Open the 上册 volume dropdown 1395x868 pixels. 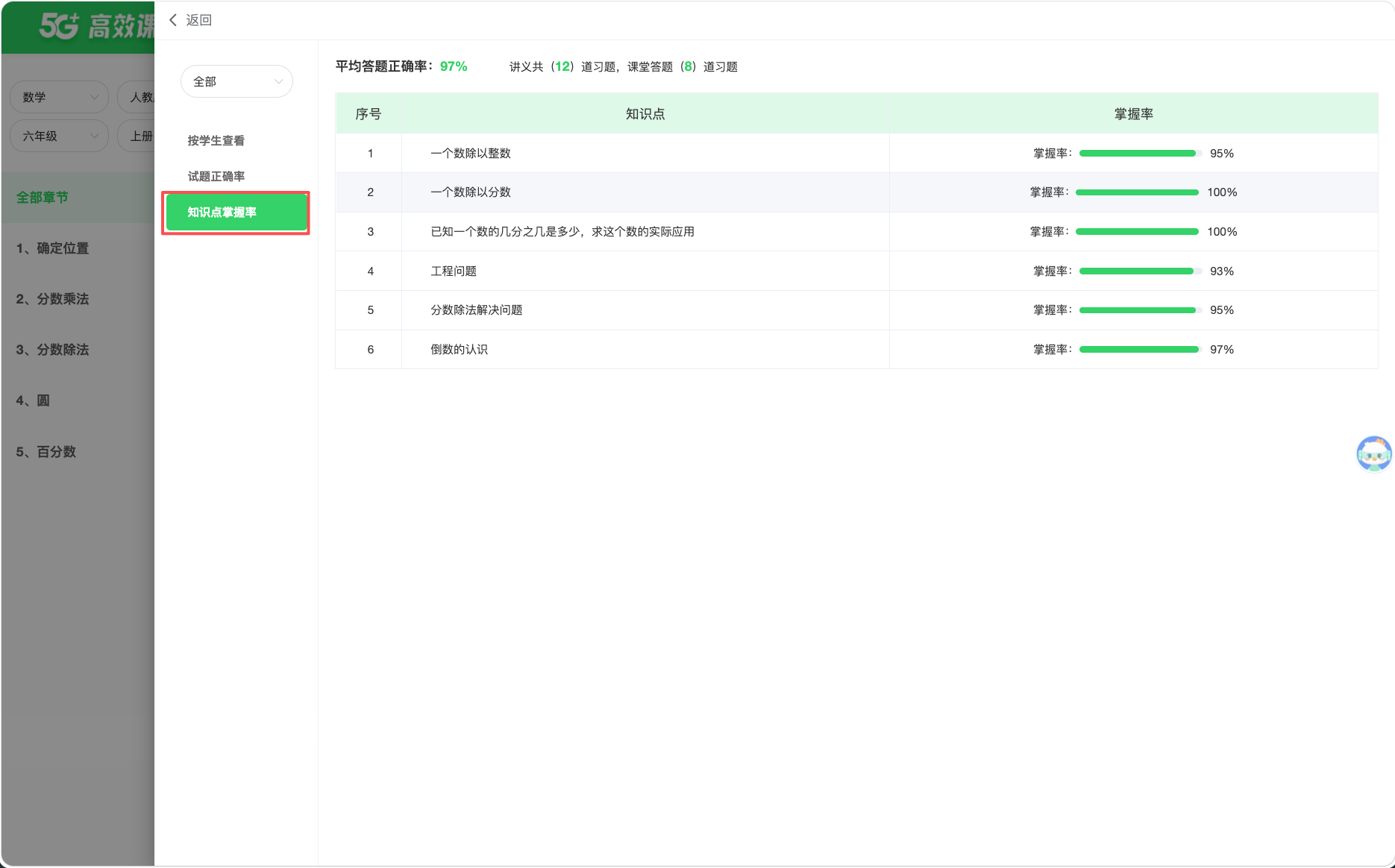point(137,136)
